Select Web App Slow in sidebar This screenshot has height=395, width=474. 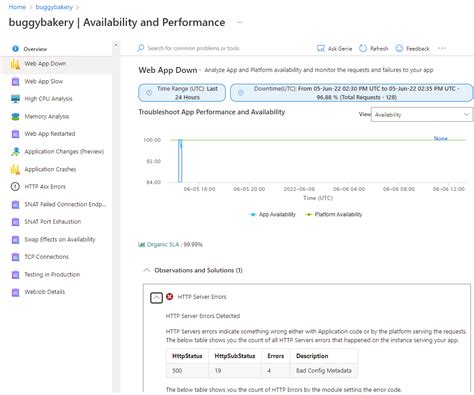tap(43, 81)
